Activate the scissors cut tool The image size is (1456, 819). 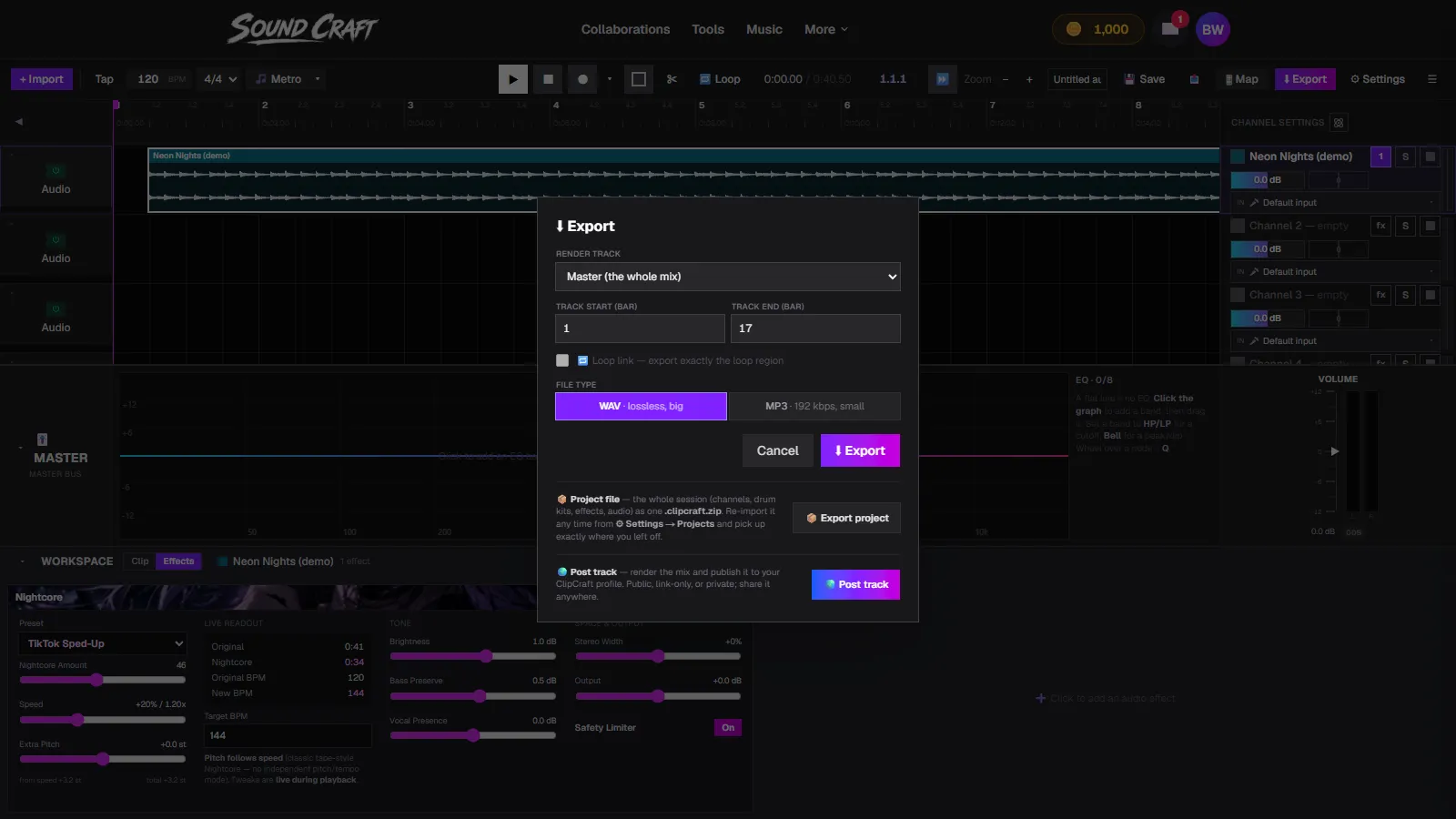(672, 79)
